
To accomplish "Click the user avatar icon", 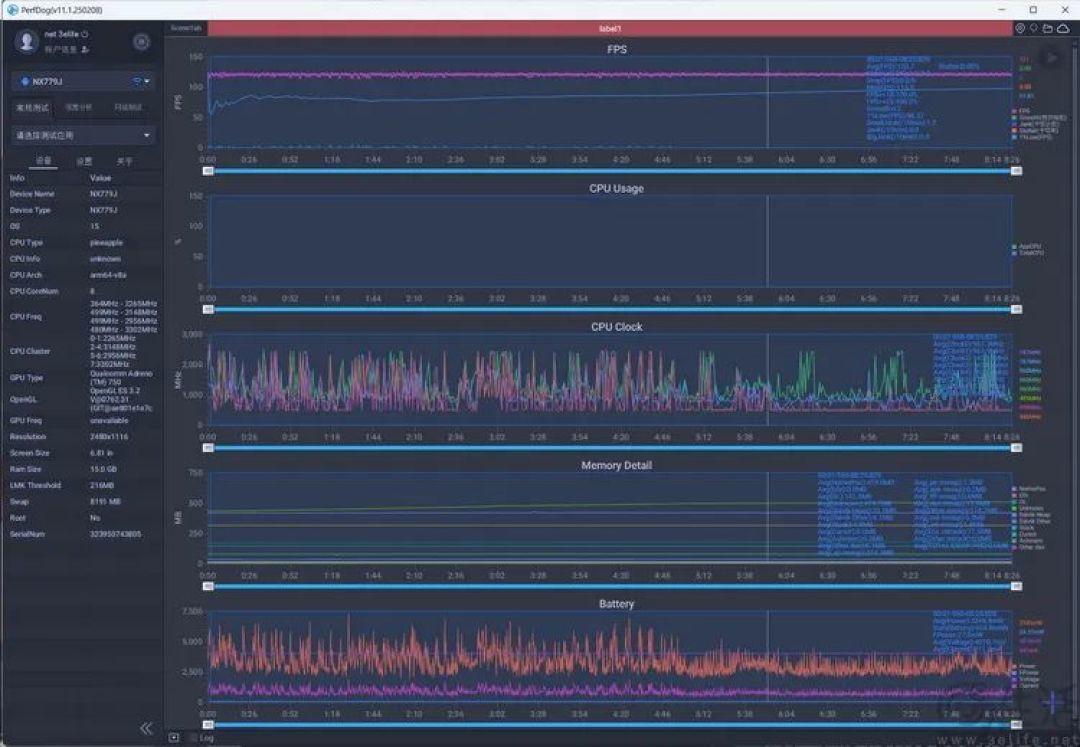I will tap(27, 41).
